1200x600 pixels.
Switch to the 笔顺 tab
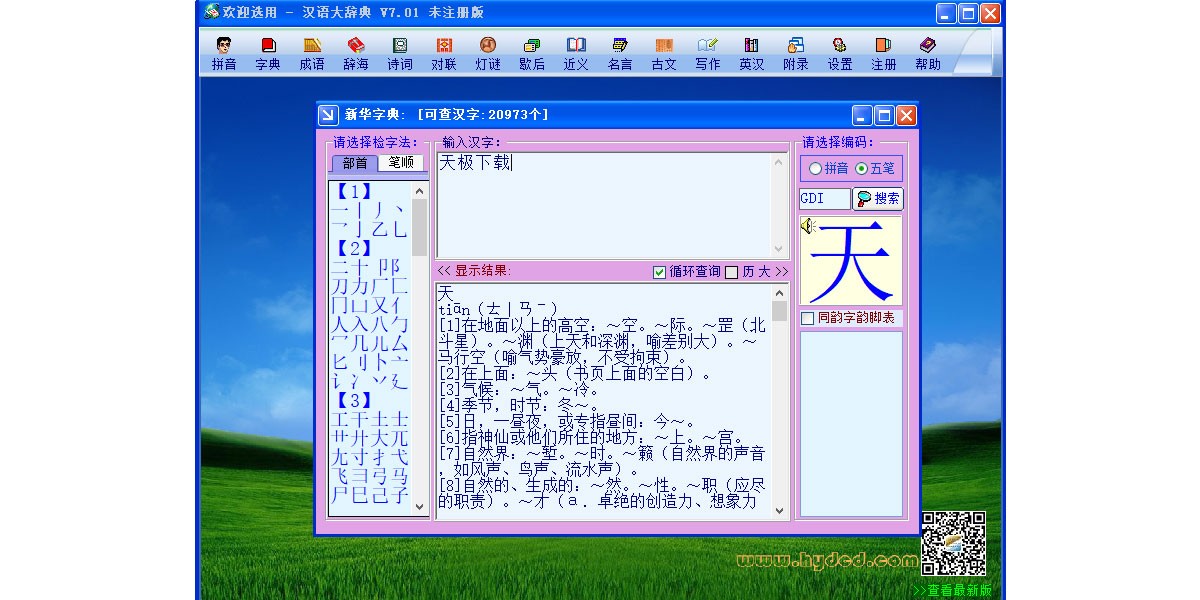[x=401, y=162]
